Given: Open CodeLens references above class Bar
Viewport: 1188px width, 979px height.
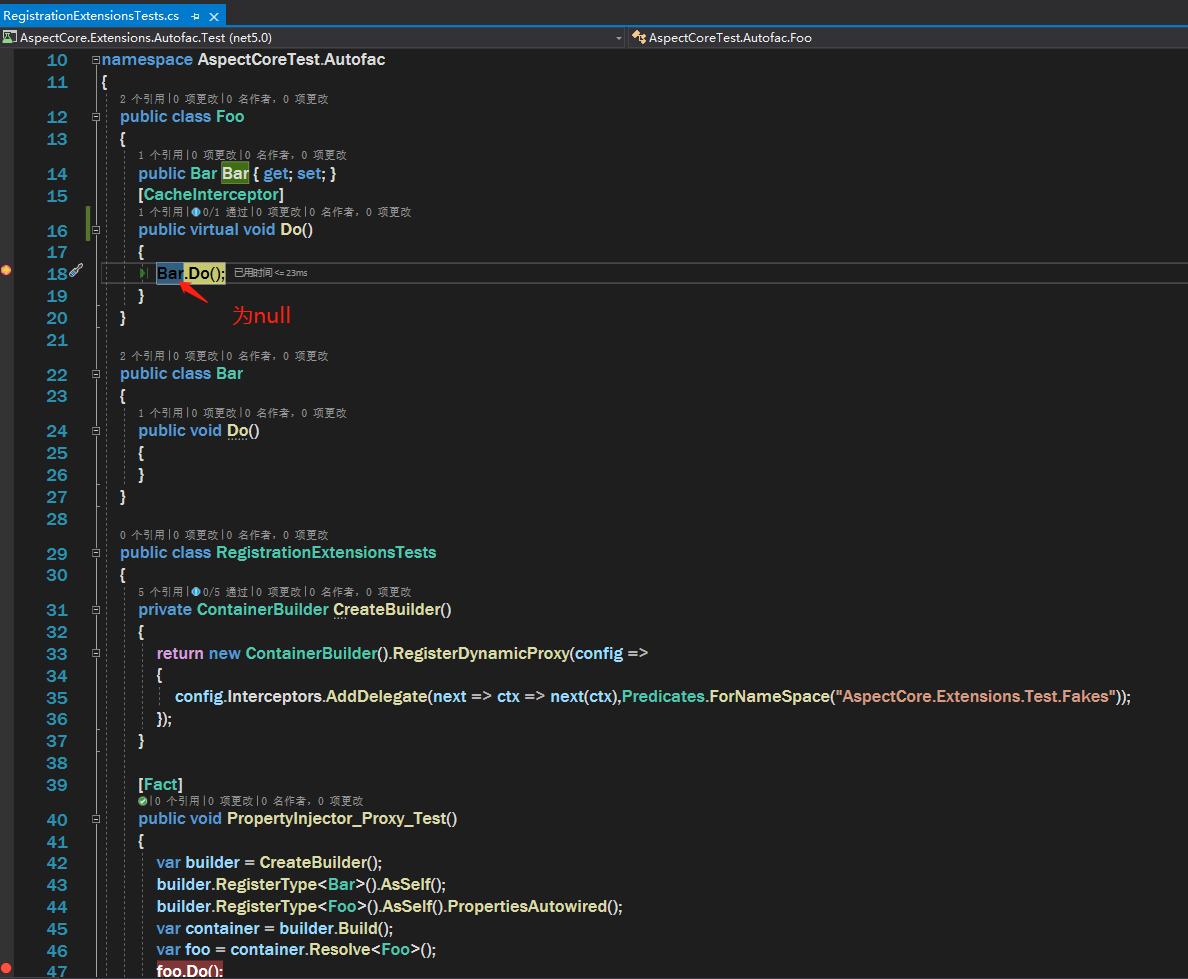Looking at the screenshot, I should [x=142, y=356].
